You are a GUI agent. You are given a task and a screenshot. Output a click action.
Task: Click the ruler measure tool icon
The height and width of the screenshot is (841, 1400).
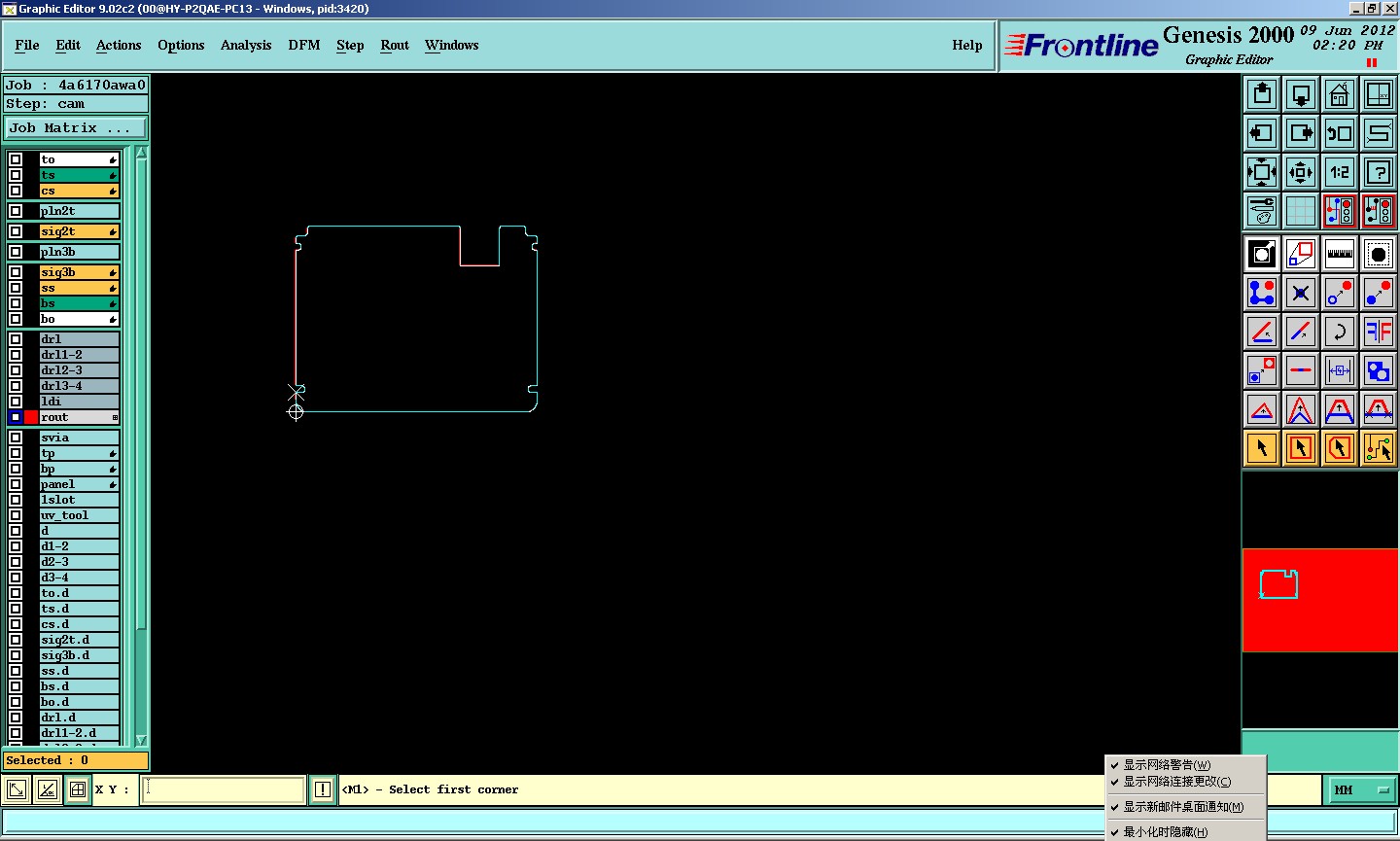tap(1340, 254)
